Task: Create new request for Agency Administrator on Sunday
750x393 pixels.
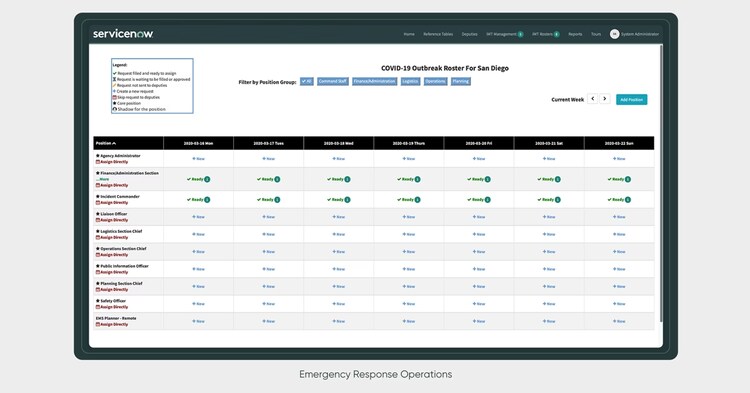Action: click(x=619, y=159)
